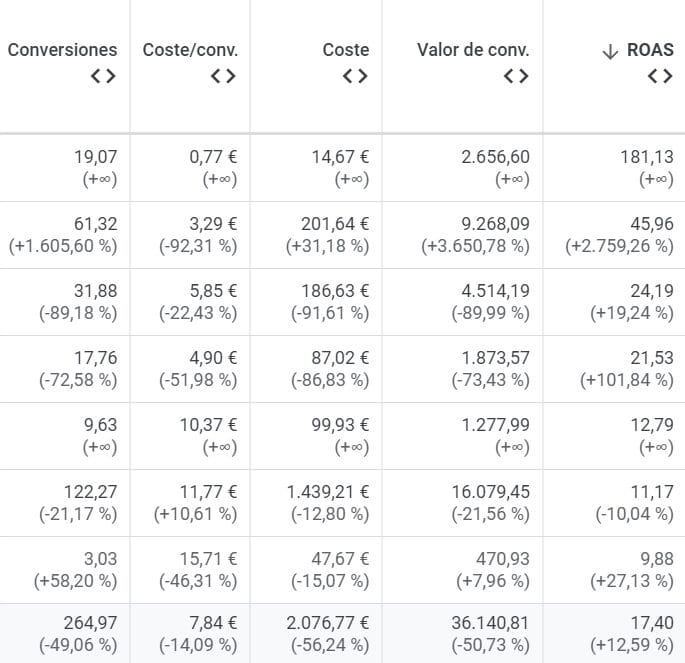Click the expand arrows icon under ROAS
685x663 pixels.
(660, 76)
